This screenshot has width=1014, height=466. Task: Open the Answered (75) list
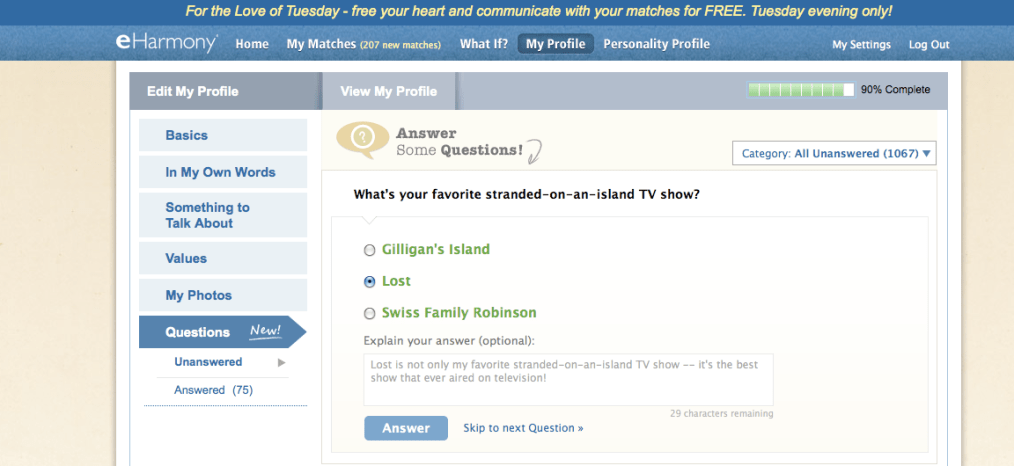[x=213, y=390]
